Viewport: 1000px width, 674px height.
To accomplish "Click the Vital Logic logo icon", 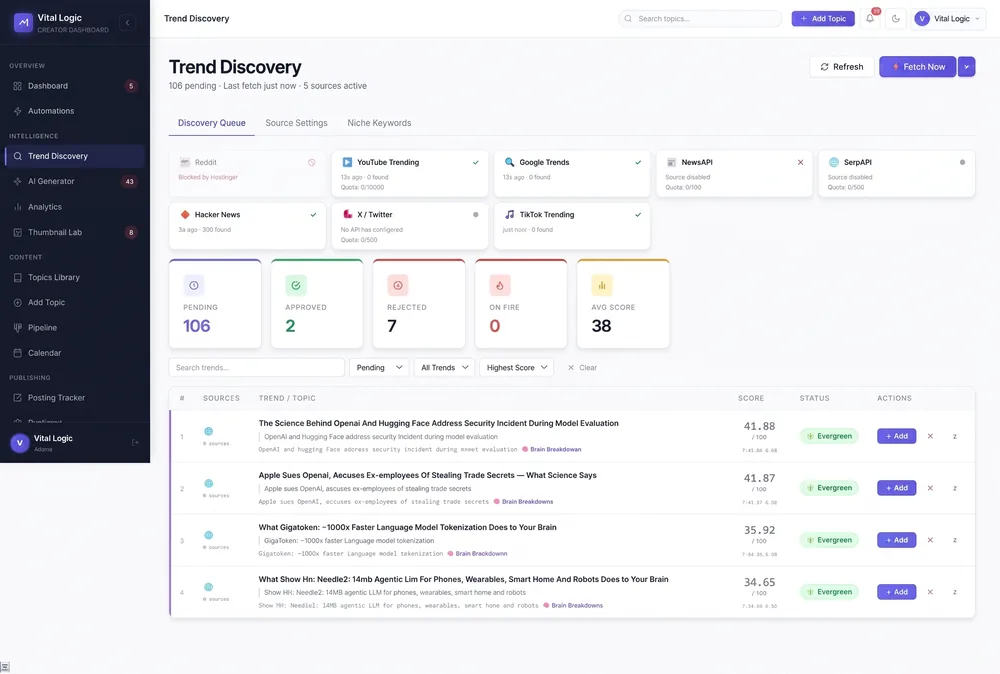I will [23, 22].
